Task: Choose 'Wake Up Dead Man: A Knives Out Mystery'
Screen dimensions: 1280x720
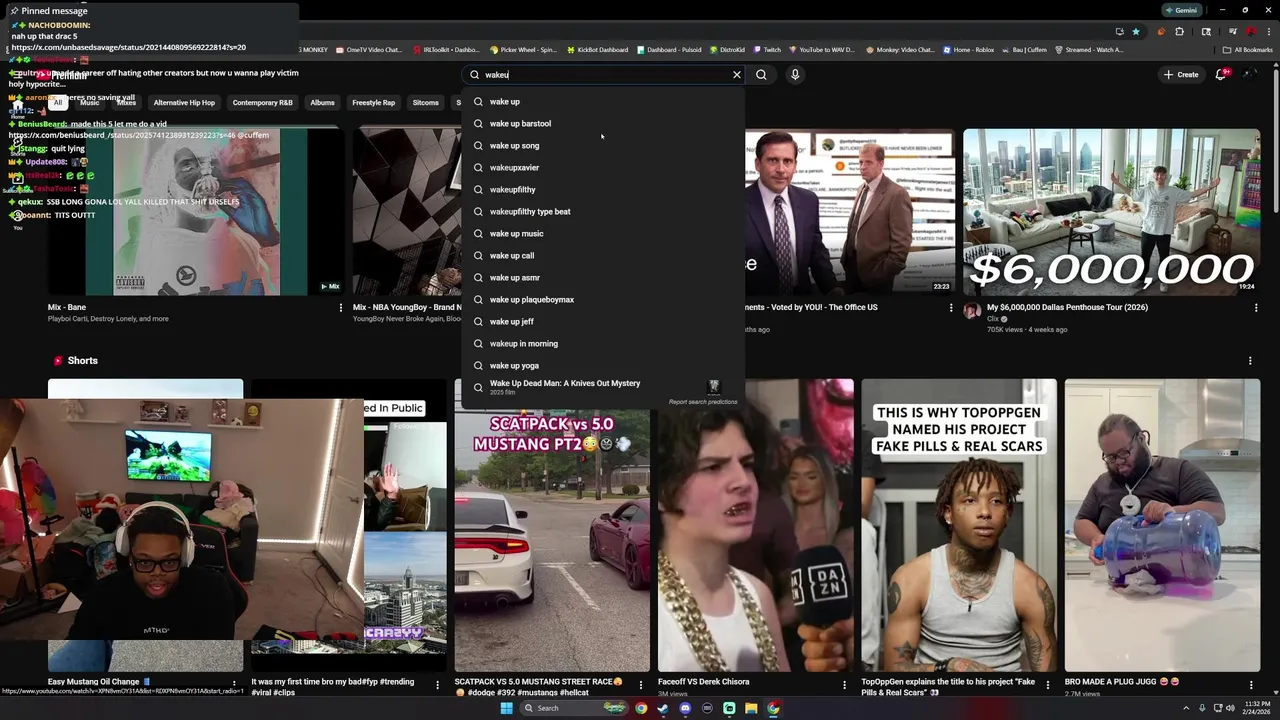Action: (603, 387)
